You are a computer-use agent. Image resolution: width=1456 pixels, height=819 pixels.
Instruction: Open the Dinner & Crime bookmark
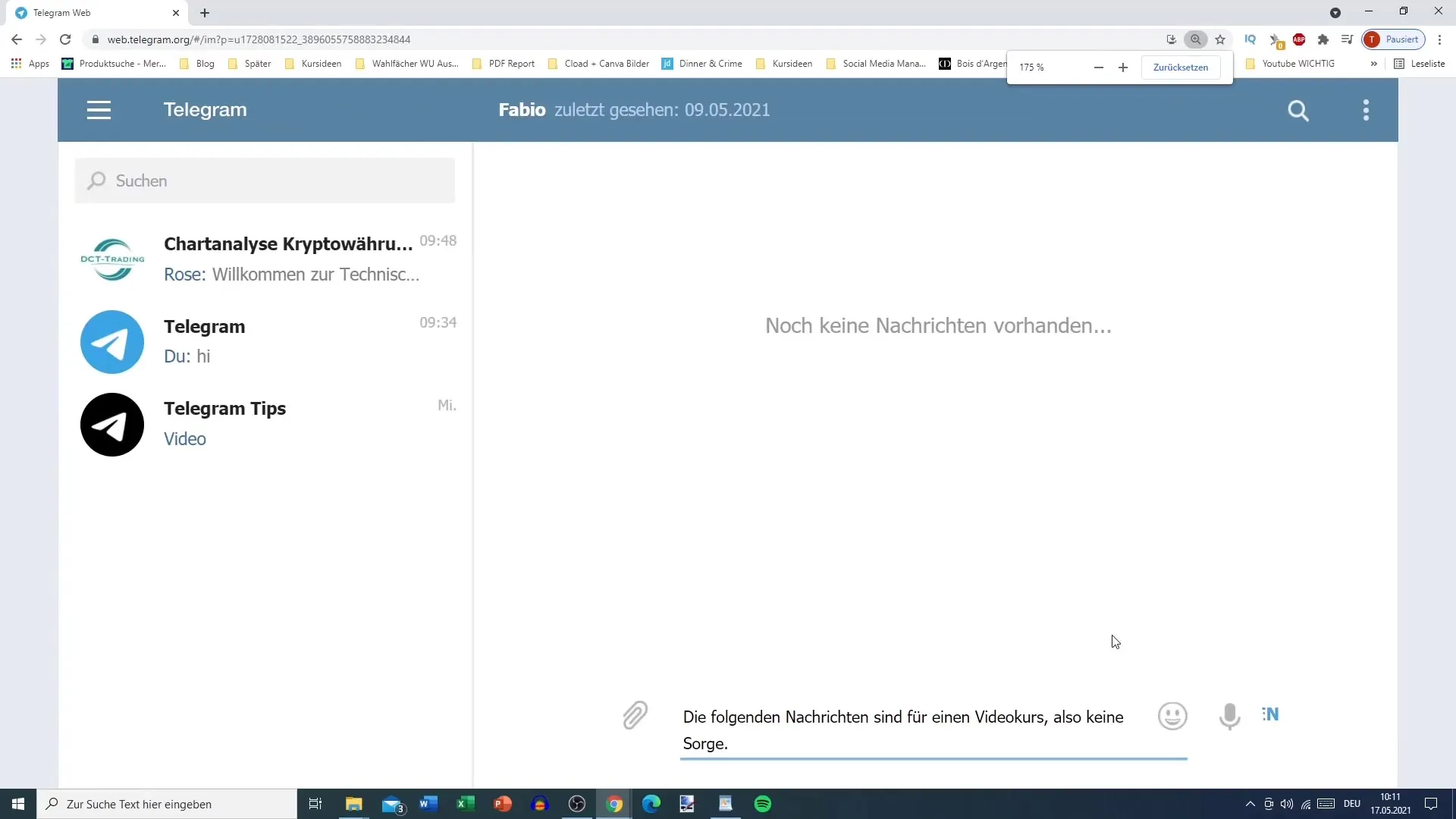(702, 64)
